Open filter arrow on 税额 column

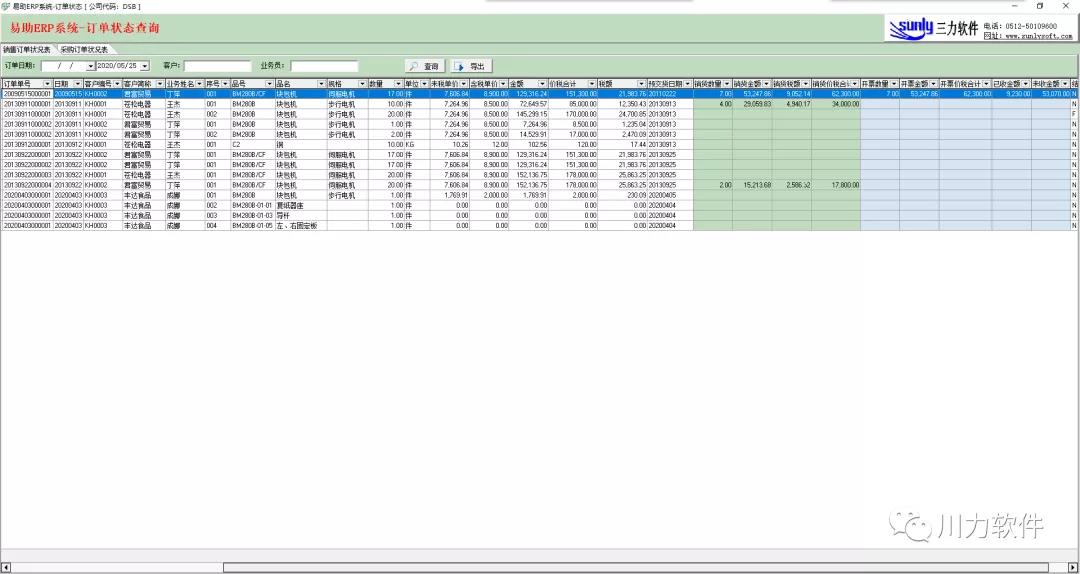click(x=642, y=84)
